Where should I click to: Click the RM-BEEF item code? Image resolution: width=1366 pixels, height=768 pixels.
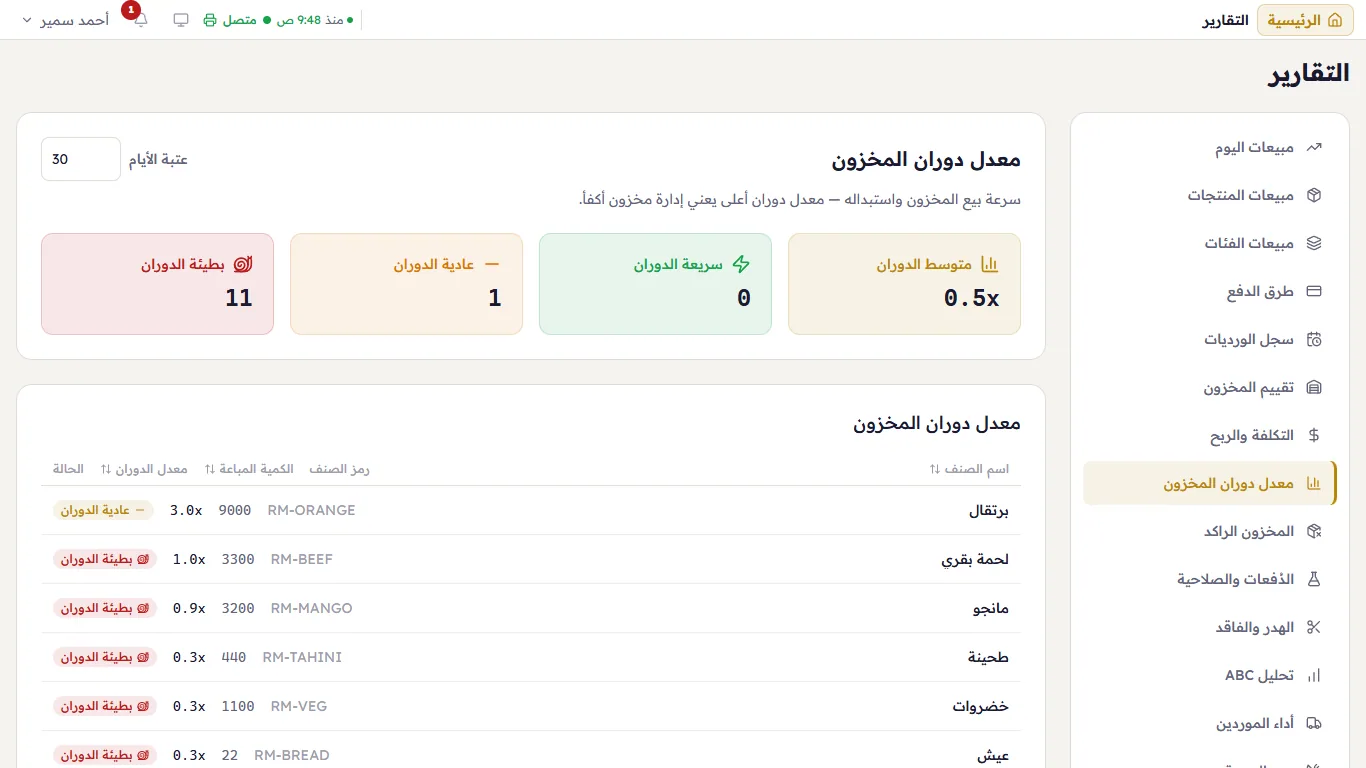coord(302,559)
